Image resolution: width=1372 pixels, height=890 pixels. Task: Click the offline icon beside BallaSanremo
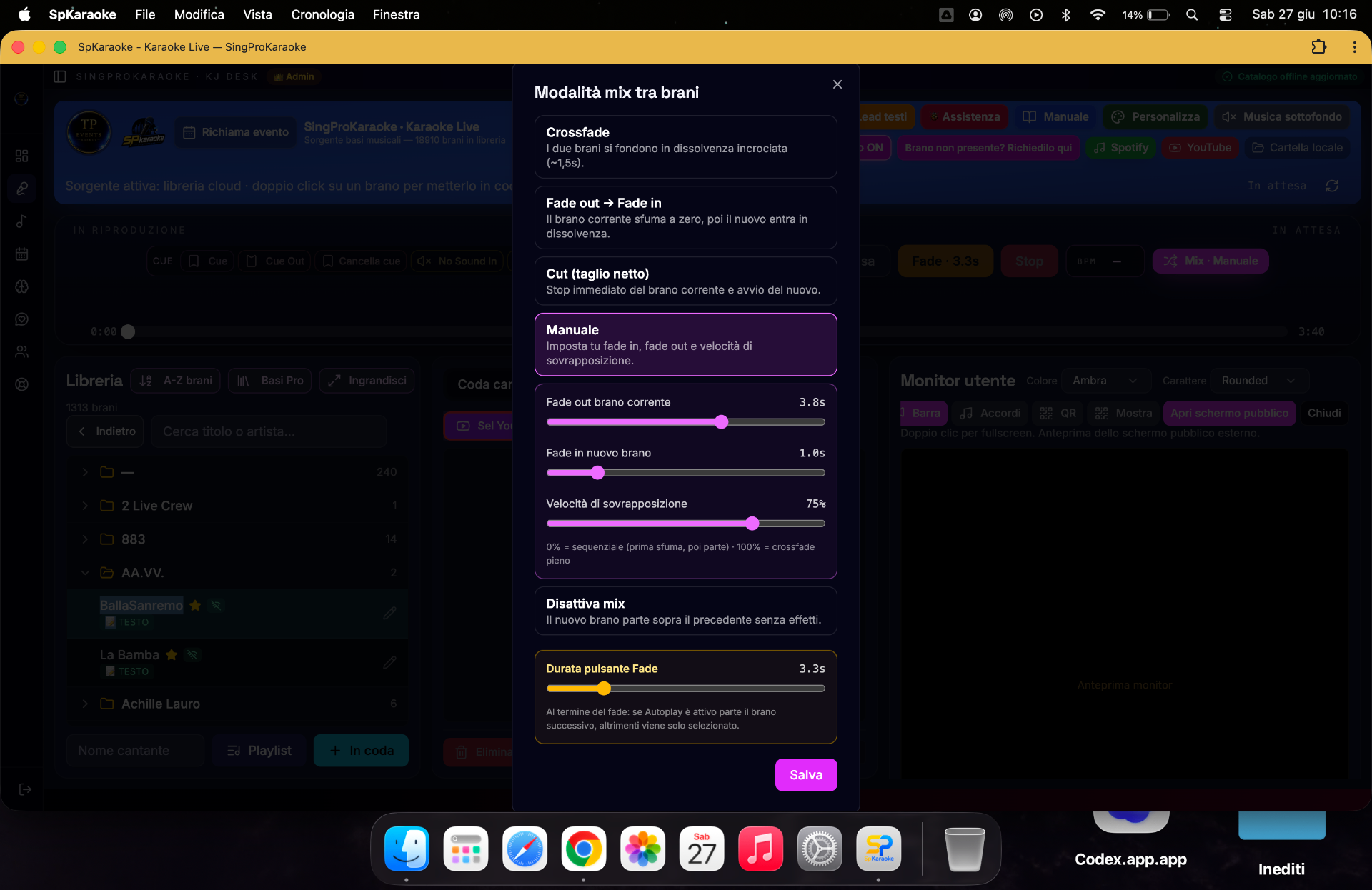tap(217, 605)
